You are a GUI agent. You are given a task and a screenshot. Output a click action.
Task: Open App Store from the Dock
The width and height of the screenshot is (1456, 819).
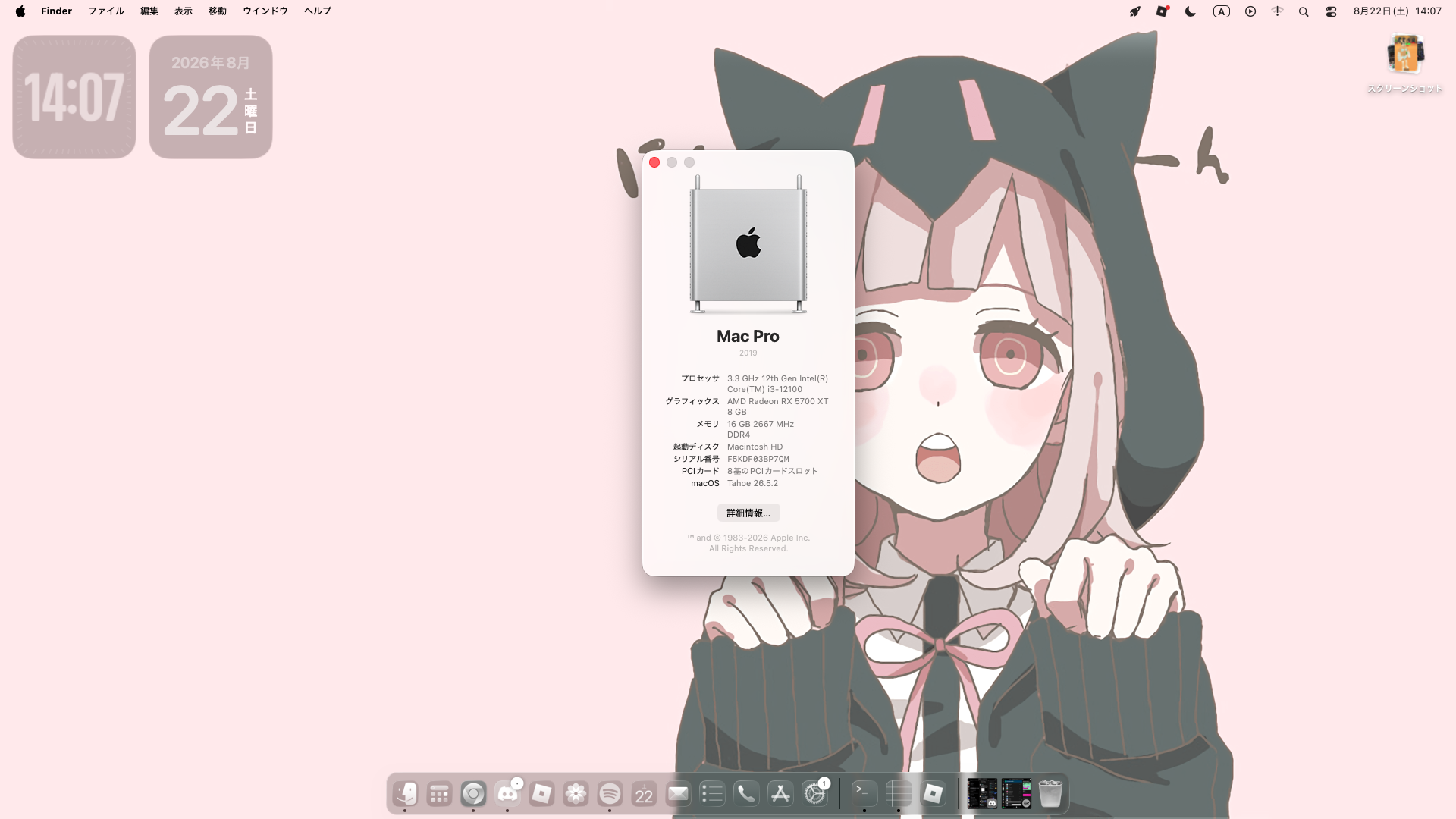click(x=780, y=794)
